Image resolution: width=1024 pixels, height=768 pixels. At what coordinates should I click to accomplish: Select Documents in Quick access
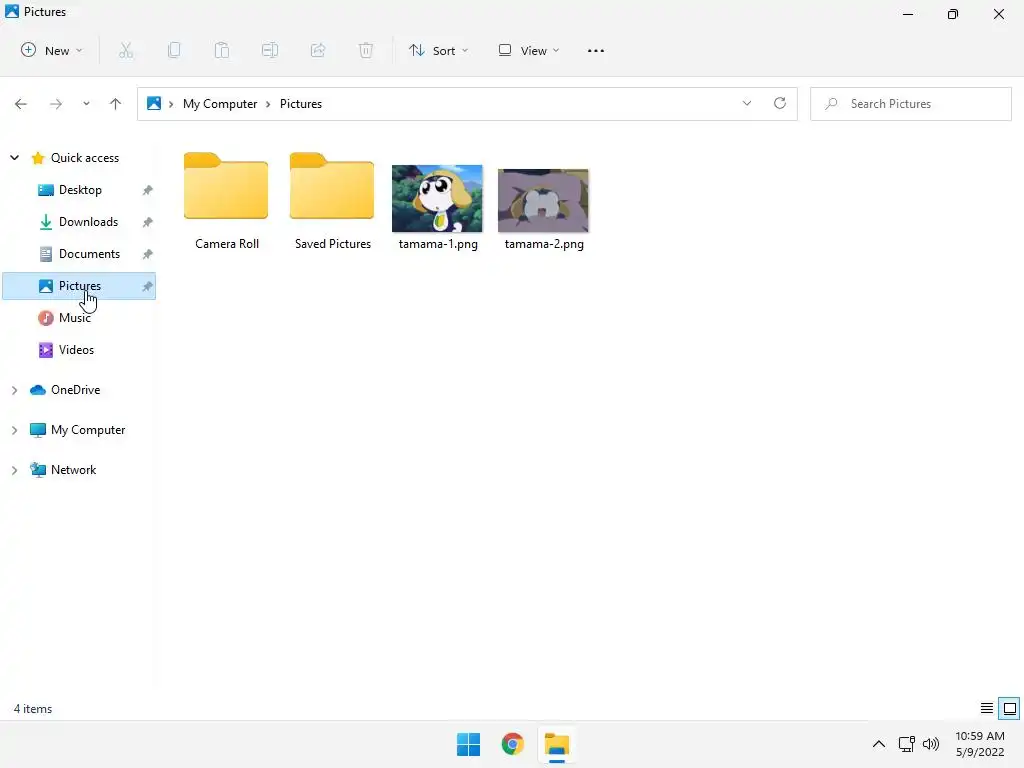[x=89, y=253]
